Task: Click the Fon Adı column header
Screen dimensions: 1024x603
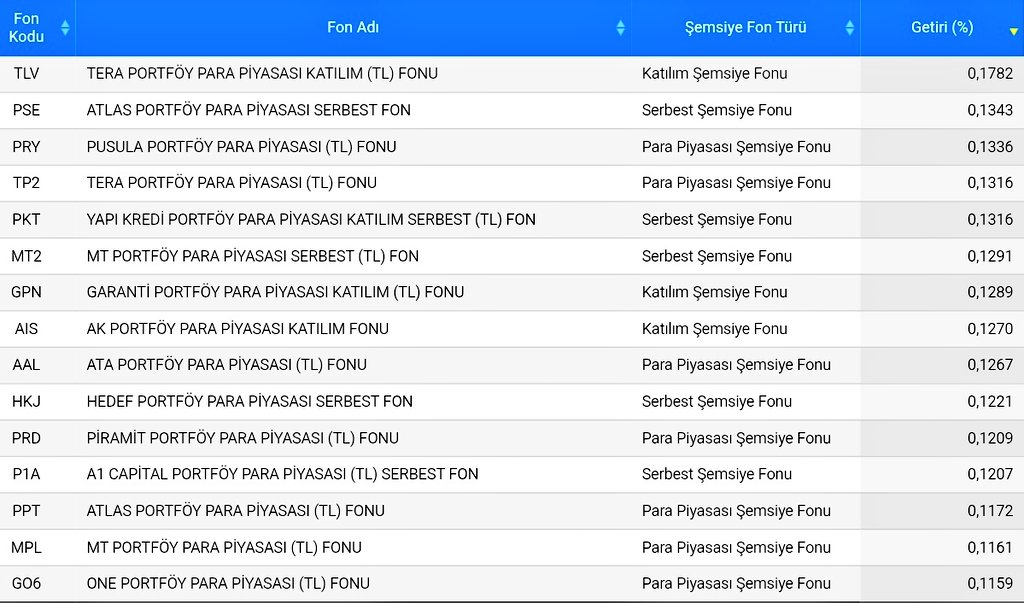Action: click(353, 27)
